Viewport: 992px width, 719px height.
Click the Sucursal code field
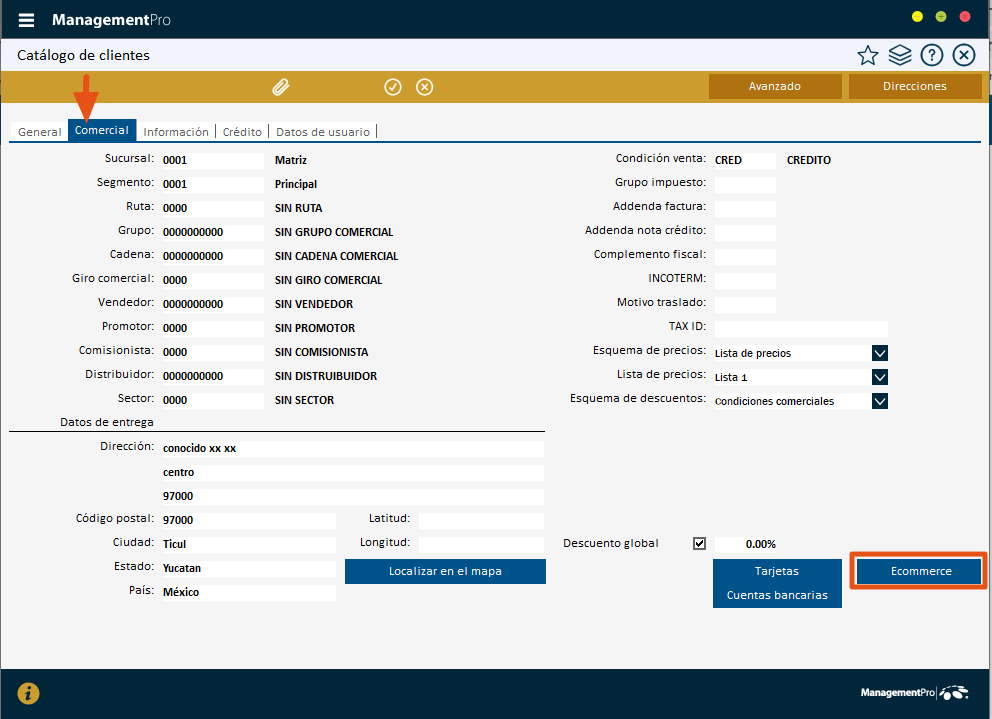[213, 160]
